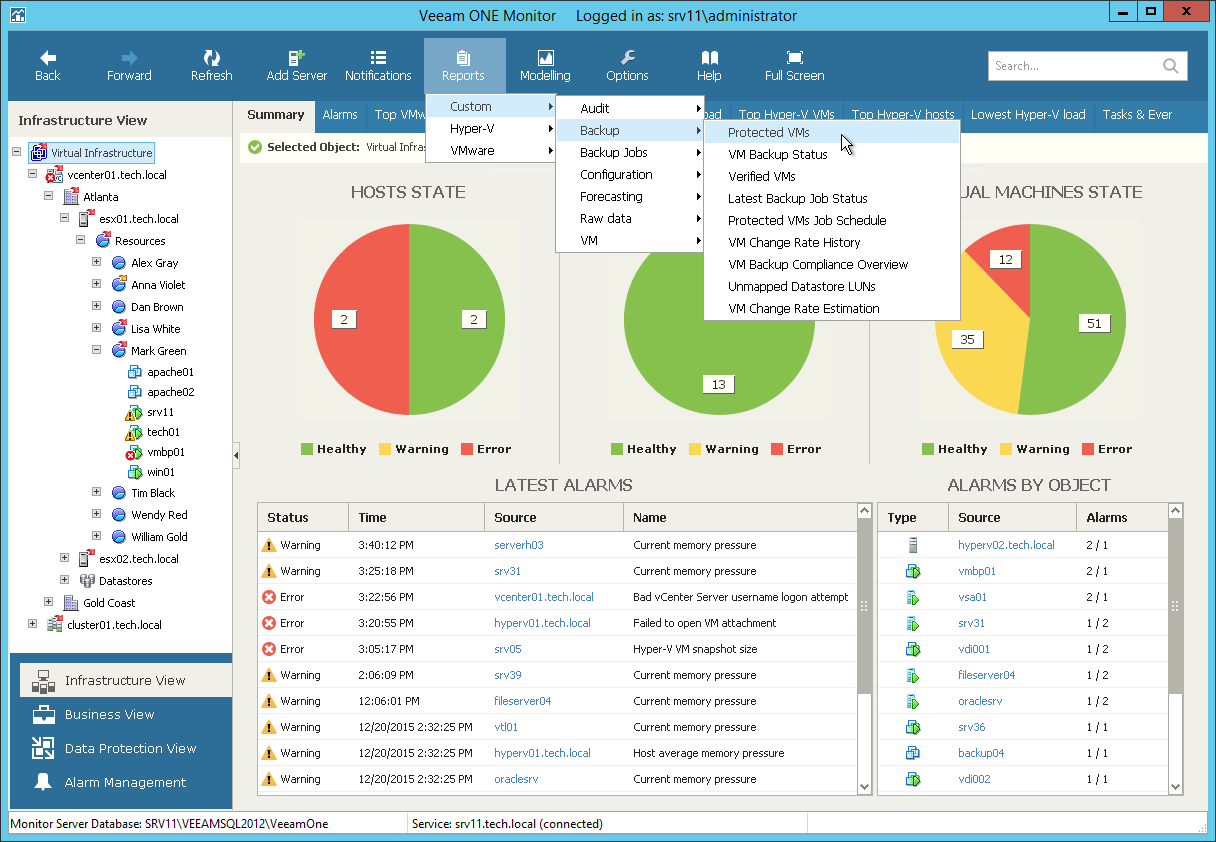
Task: Click the Infrastructure View pane icon
Action: pos(43,681)
